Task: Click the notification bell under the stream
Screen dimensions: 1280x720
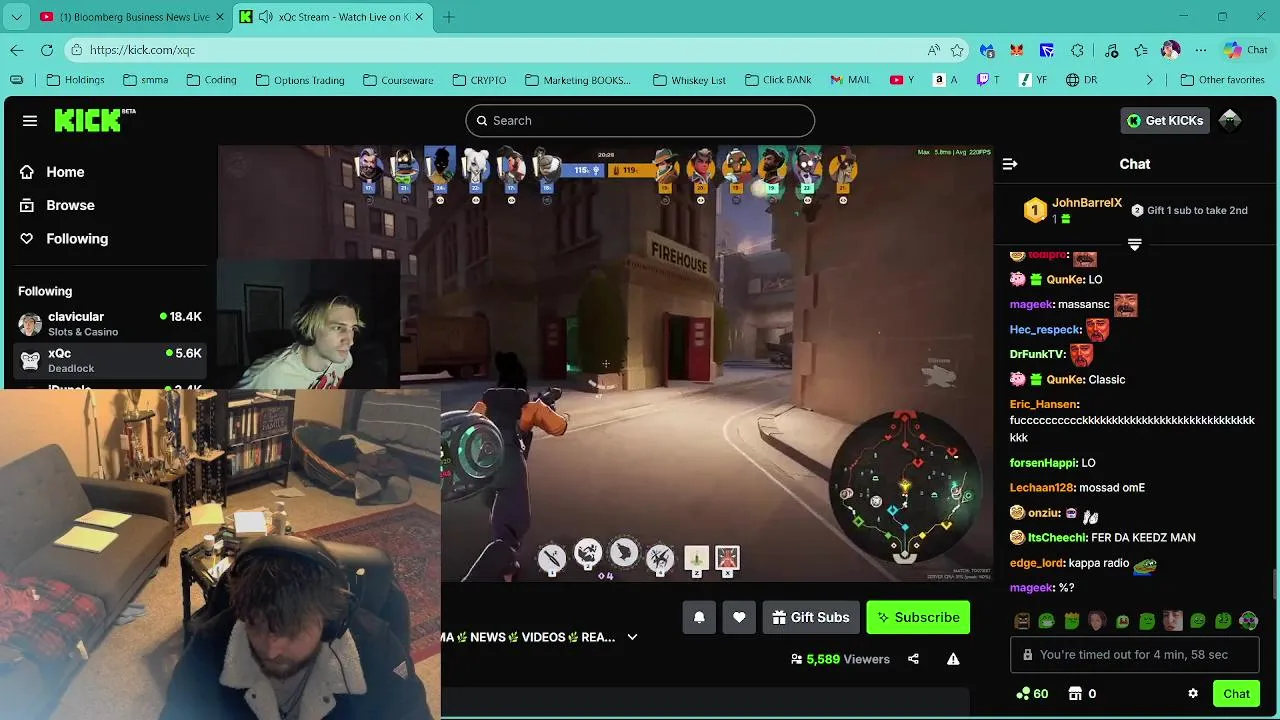Action: (699, 617)
